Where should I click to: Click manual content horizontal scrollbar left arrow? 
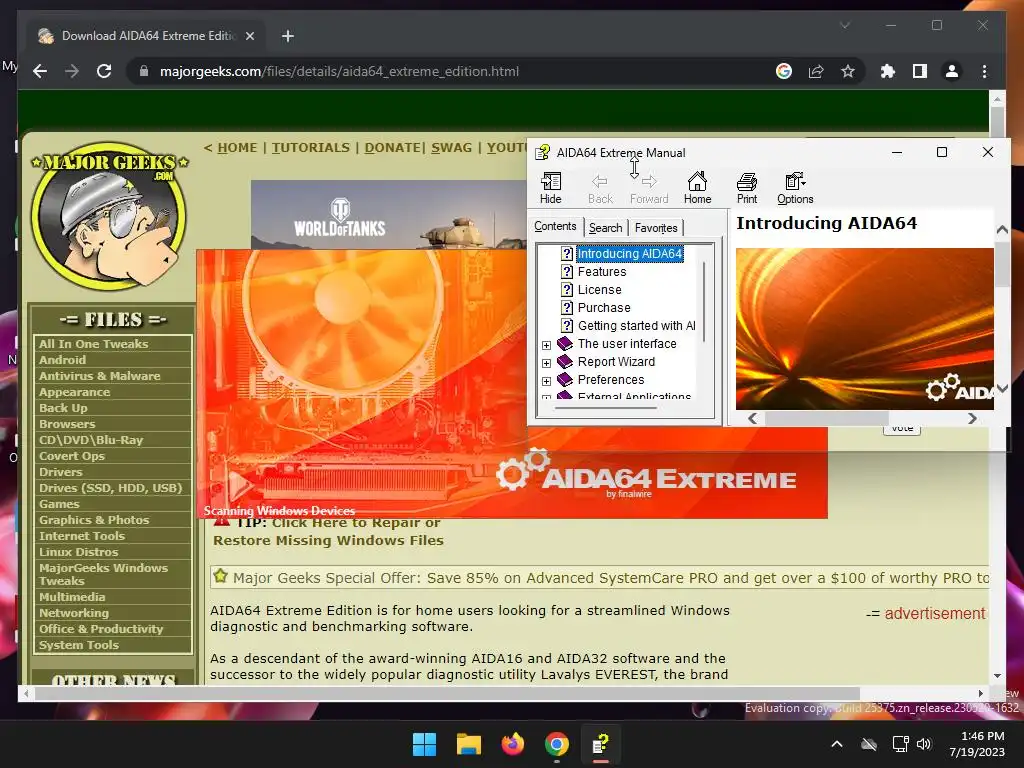(752, 419)
